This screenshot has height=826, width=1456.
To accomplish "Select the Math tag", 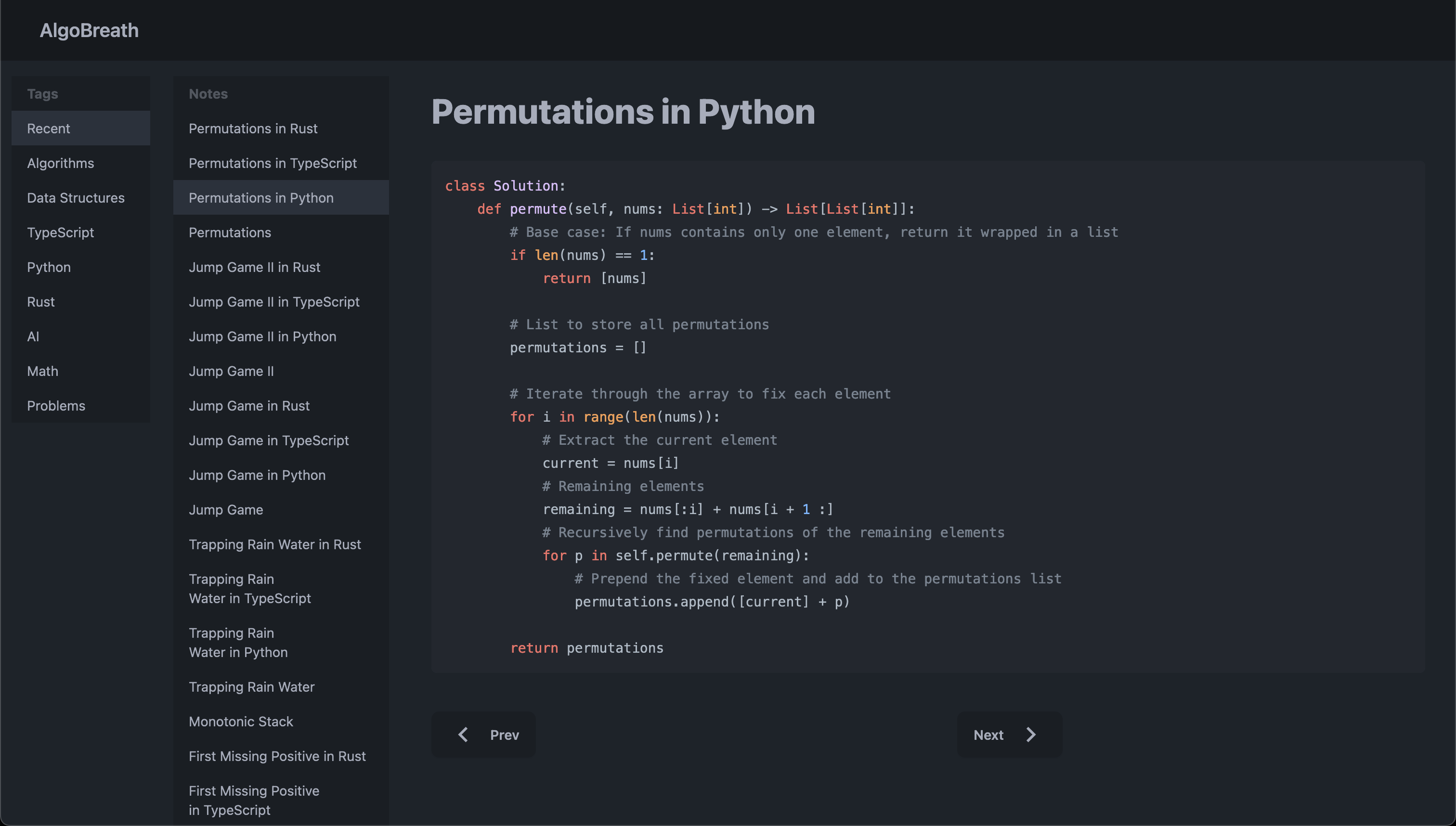I will point(42,371).
